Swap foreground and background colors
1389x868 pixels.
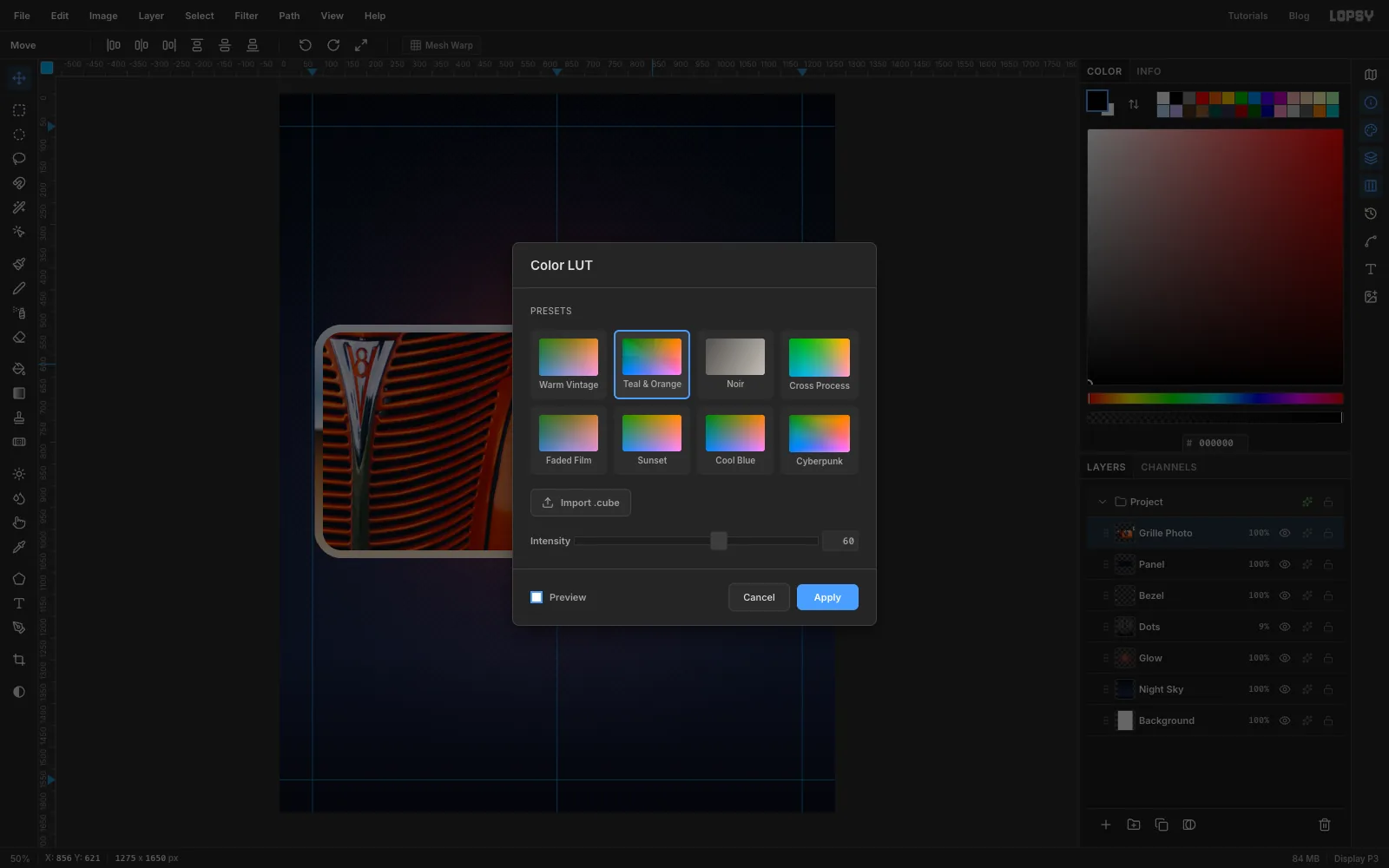tap(1134, 104)
